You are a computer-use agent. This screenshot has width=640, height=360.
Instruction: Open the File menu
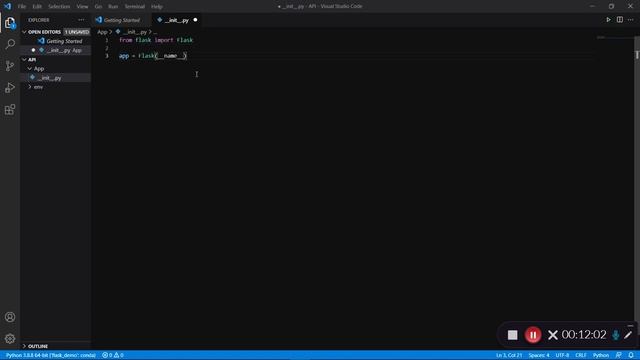(x=22, y=7)
